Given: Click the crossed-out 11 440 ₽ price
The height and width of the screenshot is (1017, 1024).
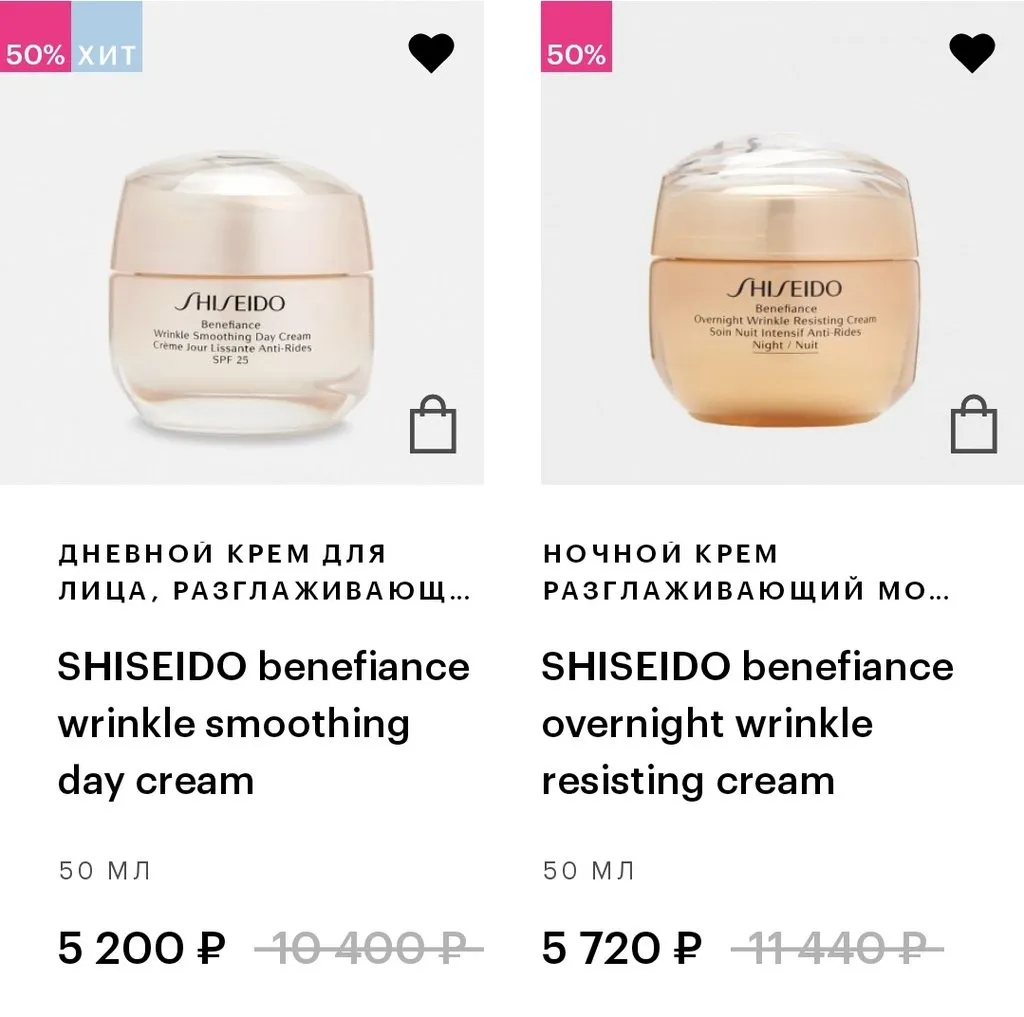Looking at the screenshot, I should [837, 948].
